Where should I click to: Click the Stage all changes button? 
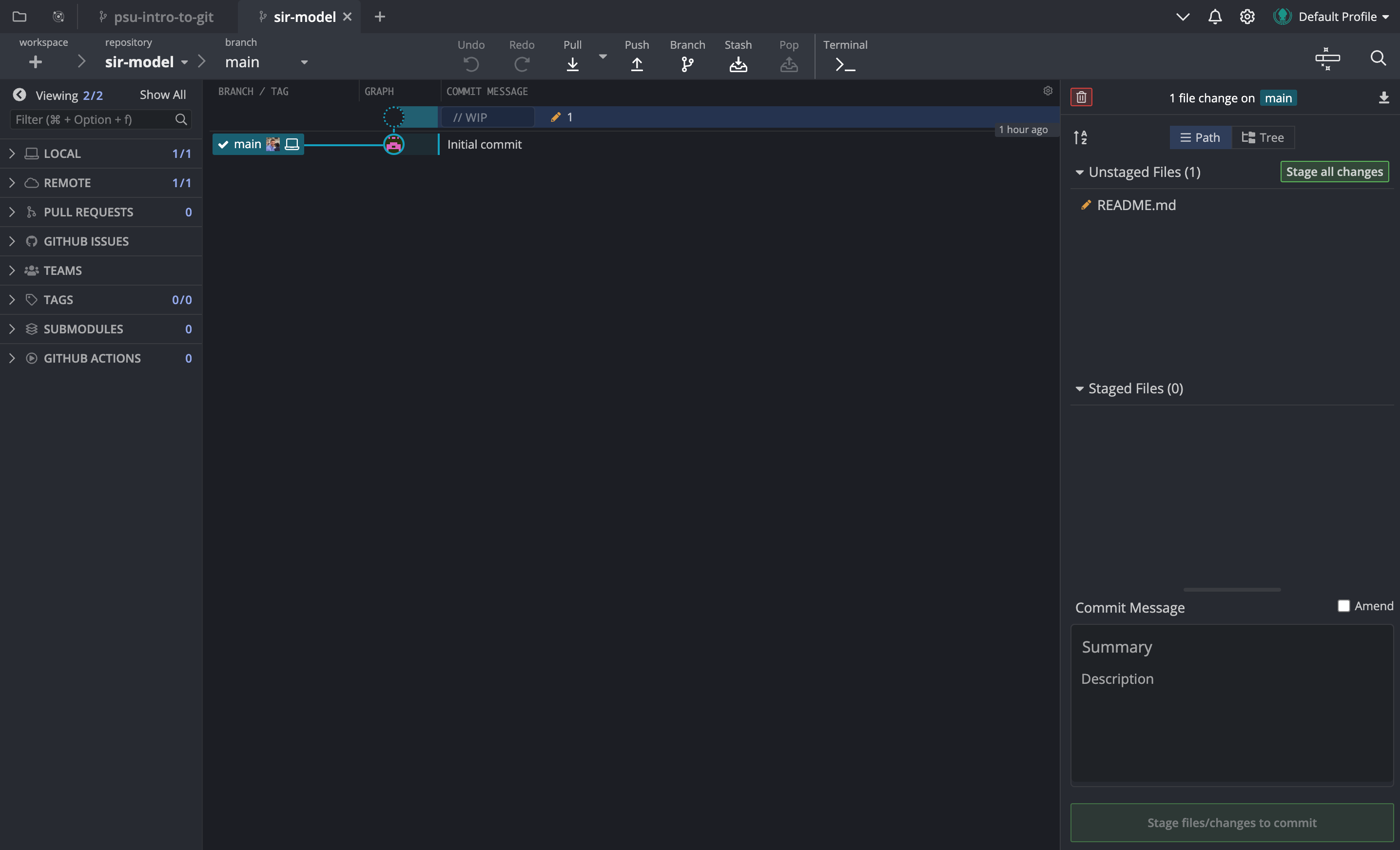1334,172
